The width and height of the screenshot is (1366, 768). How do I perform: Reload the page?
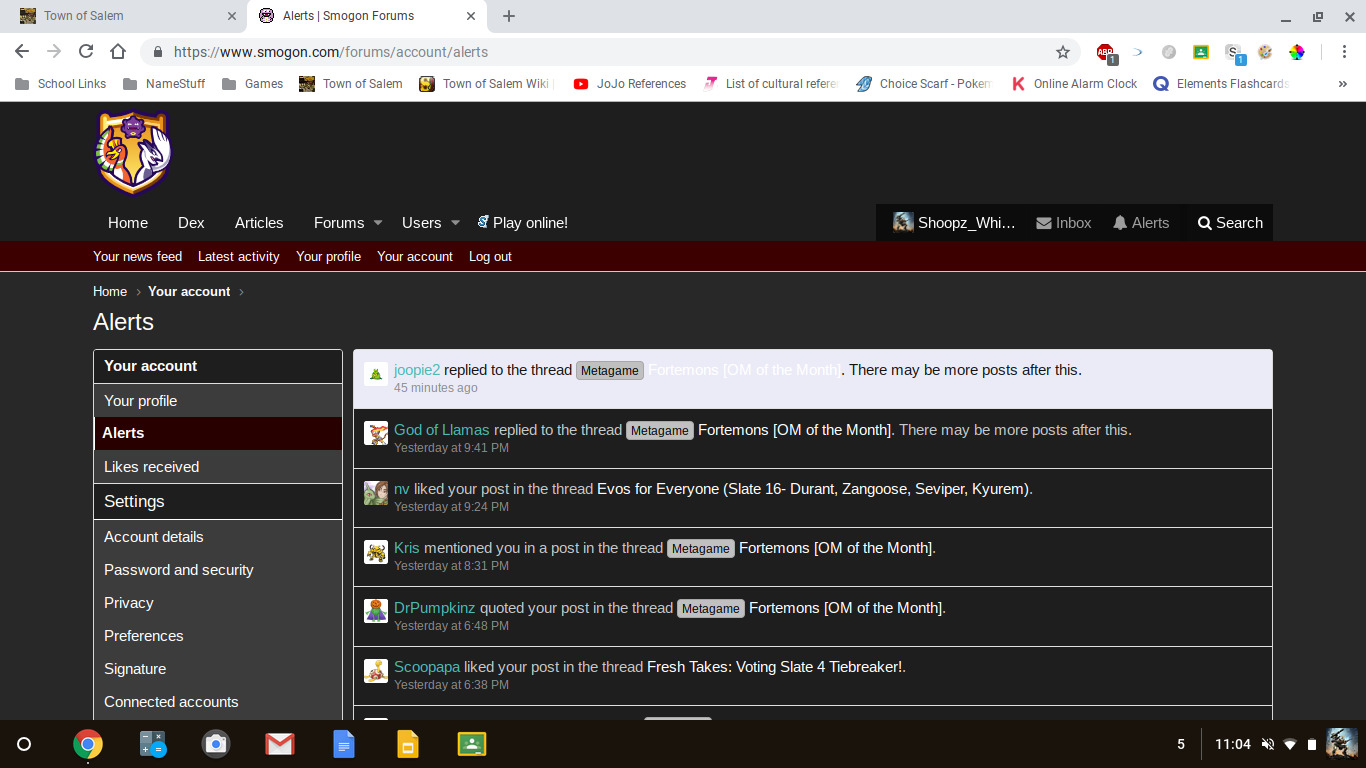86,52
